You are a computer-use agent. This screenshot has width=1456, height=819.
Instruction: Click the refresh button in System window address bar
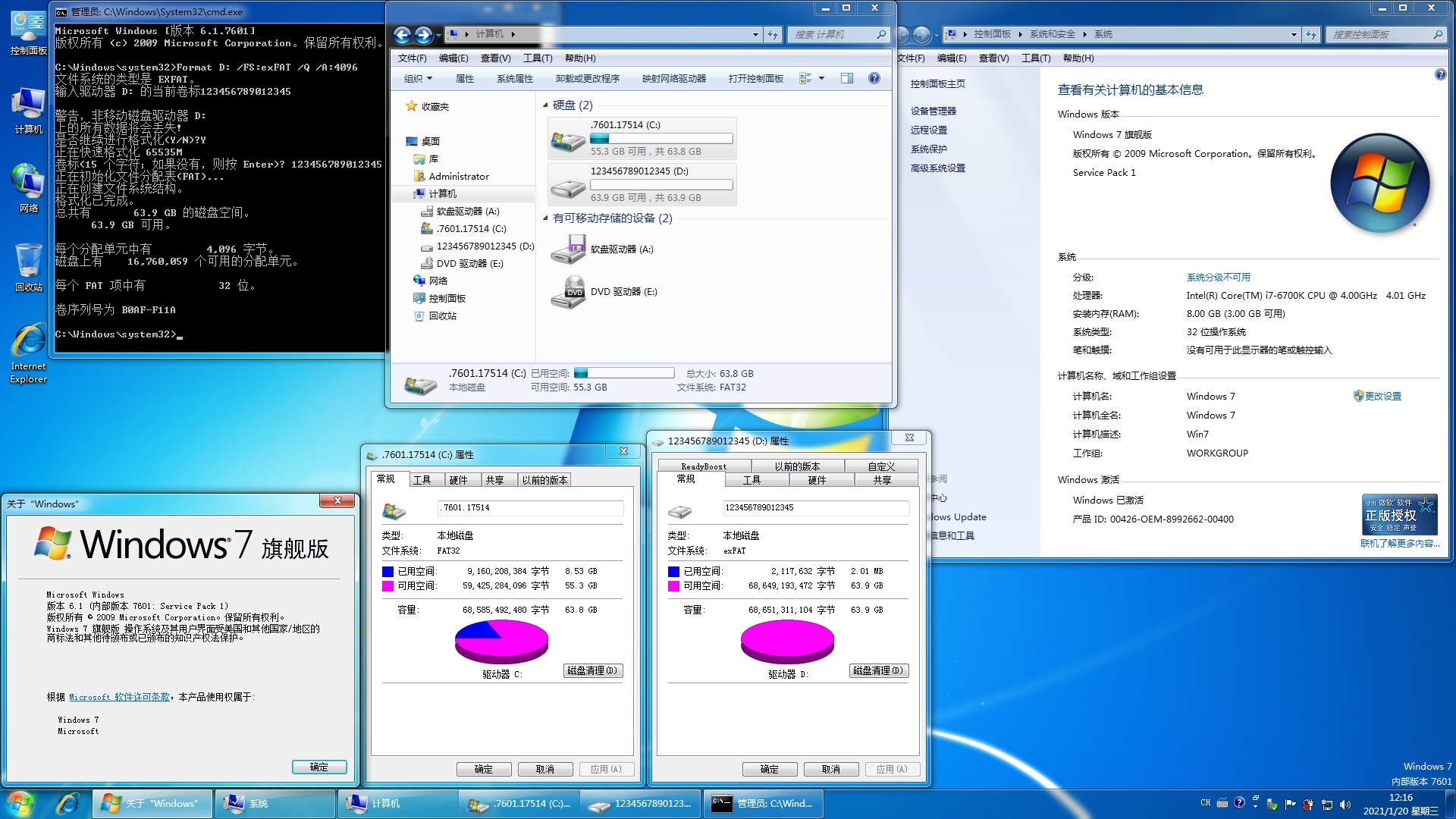1311,34
